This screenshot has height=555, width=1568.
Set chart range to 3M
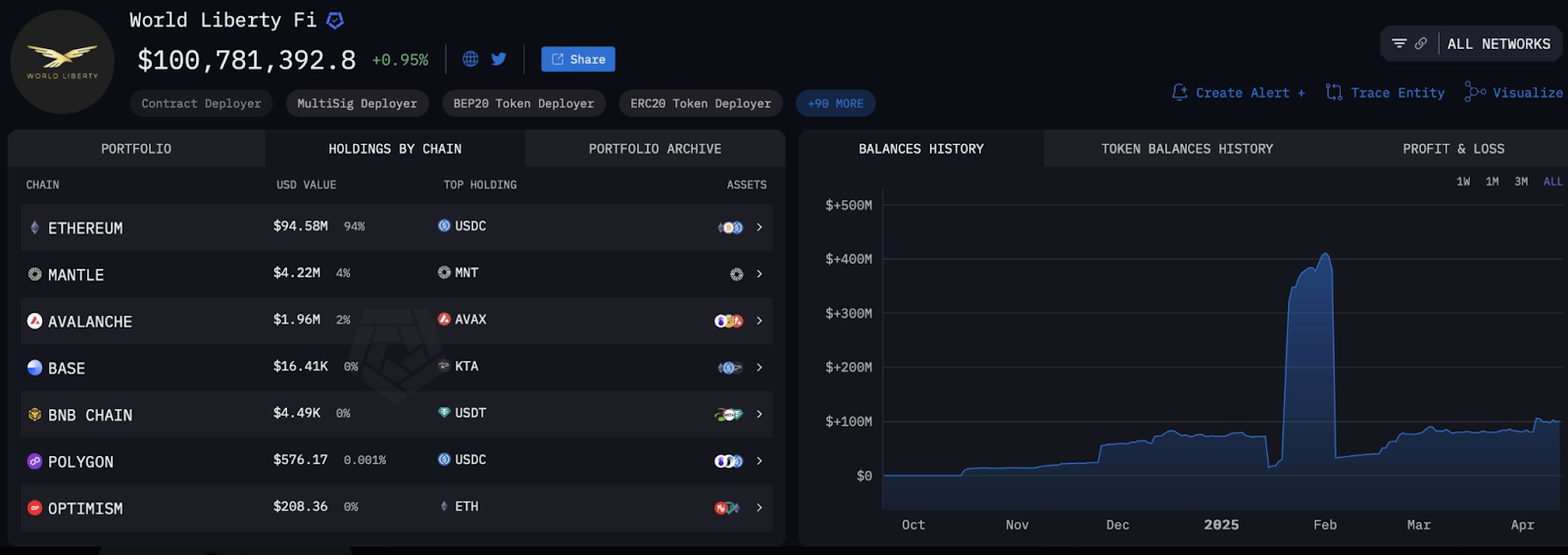[x=1521, y=181]
